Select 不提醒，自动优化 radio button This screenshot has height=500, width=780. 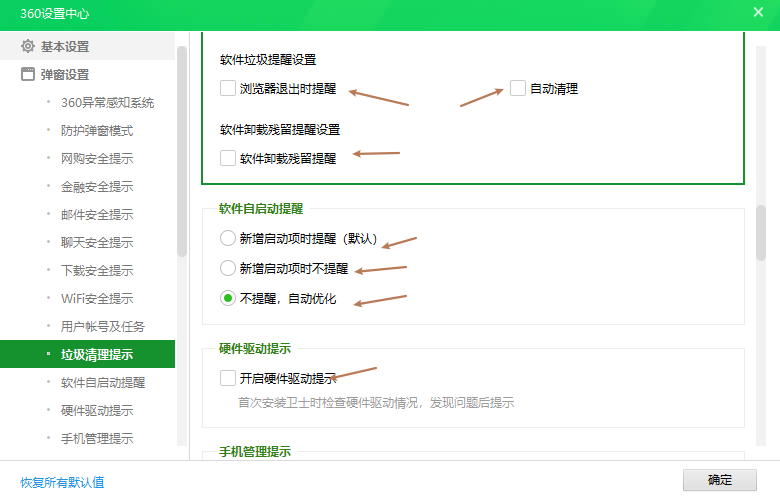228,298
